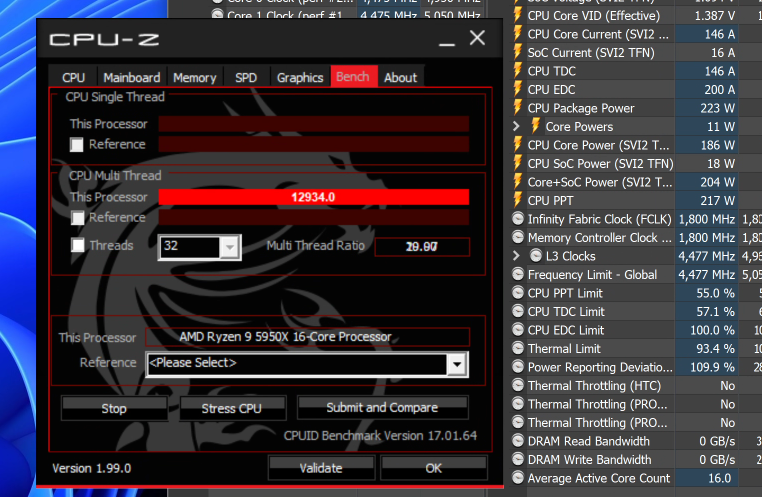
Task: Tick the Threads checkbox in CPU-Z
Action: click(x=77, y=245)
